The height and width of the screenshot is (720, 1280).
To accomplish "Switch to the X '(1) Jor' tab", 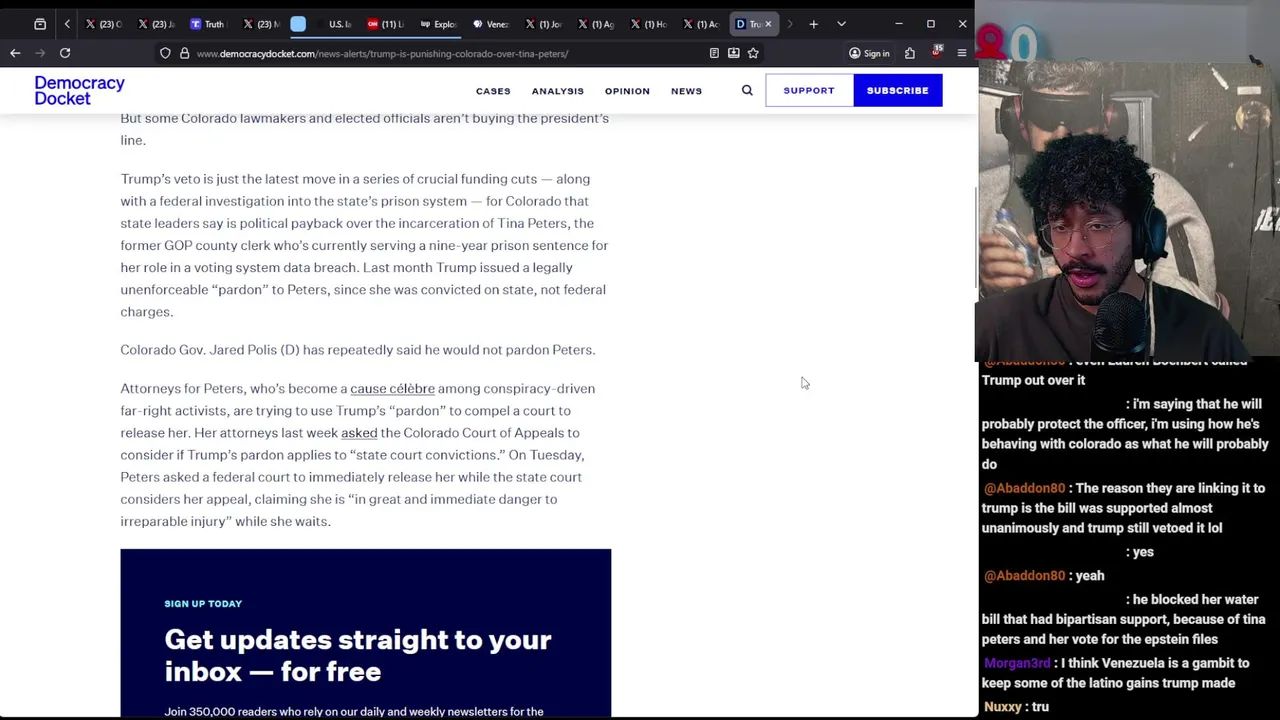I will 543,24.
